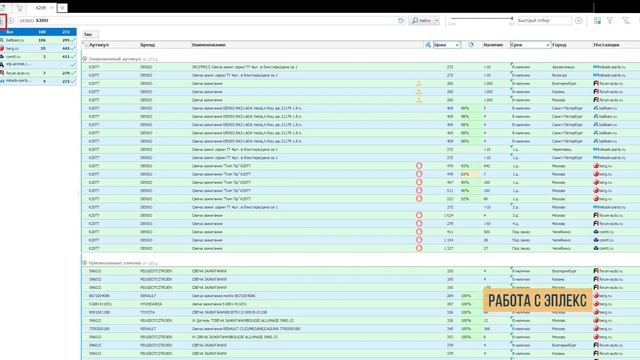Add a new search tab with plus button
640x360 pixels.
62,8
